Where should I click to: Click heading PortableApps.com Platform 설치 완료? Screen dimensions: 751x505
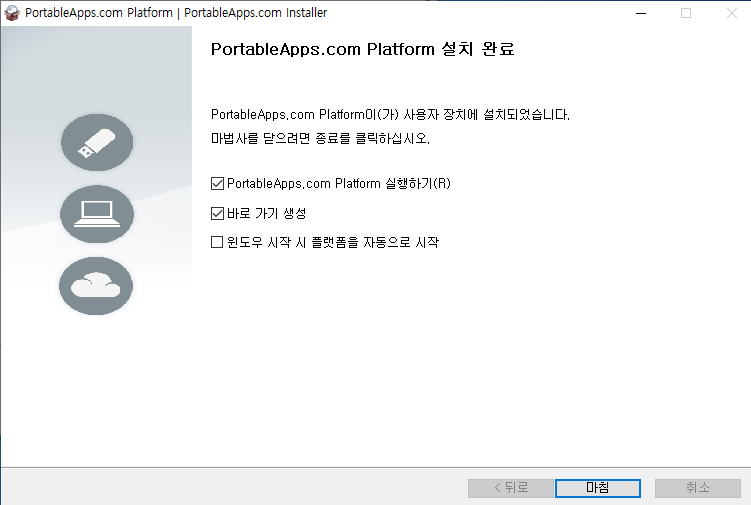[363, 49]
